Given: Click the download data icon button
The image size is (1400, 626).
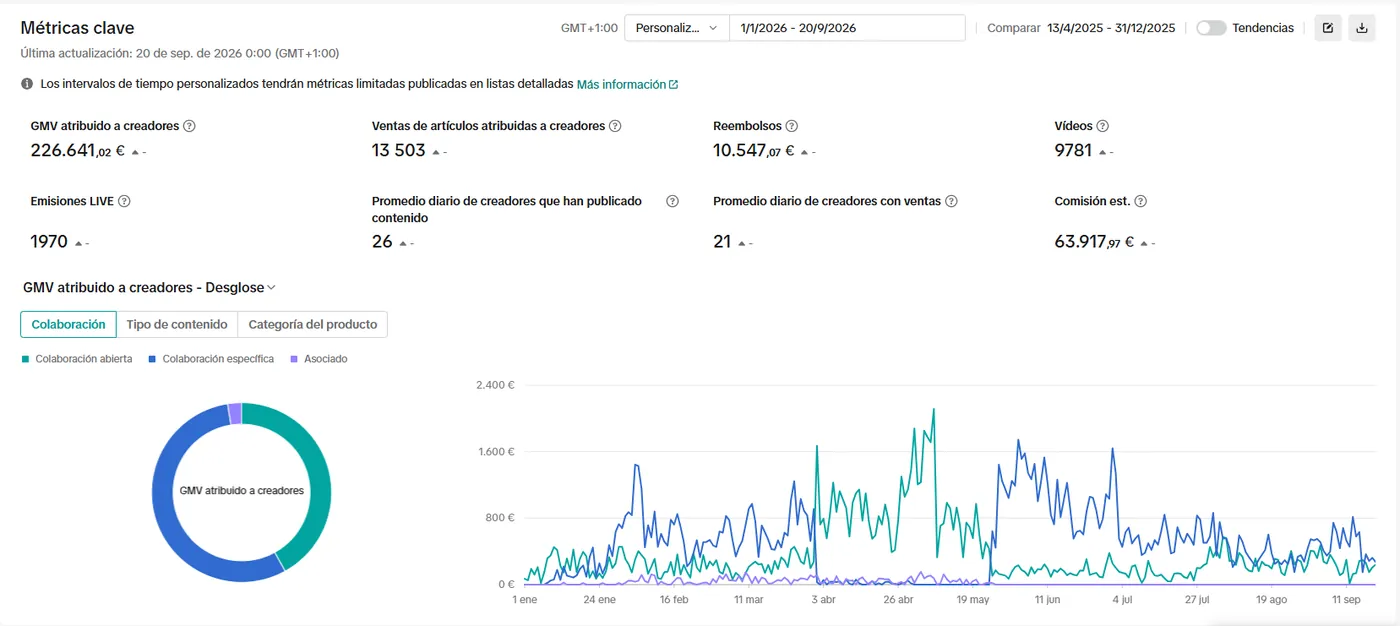Looking at the screenshot, I should click(1361, 28).
